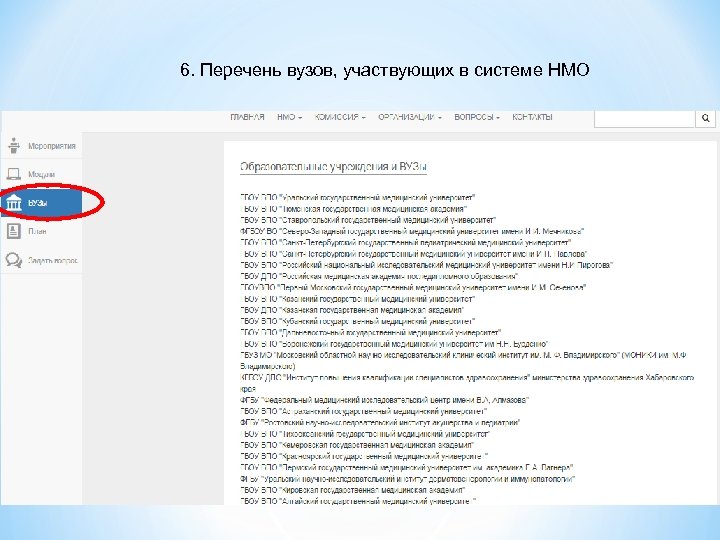Expand the КОМИССИЯ dropdown menu
The height and width of the screenshot is (540, 720).
340,117
